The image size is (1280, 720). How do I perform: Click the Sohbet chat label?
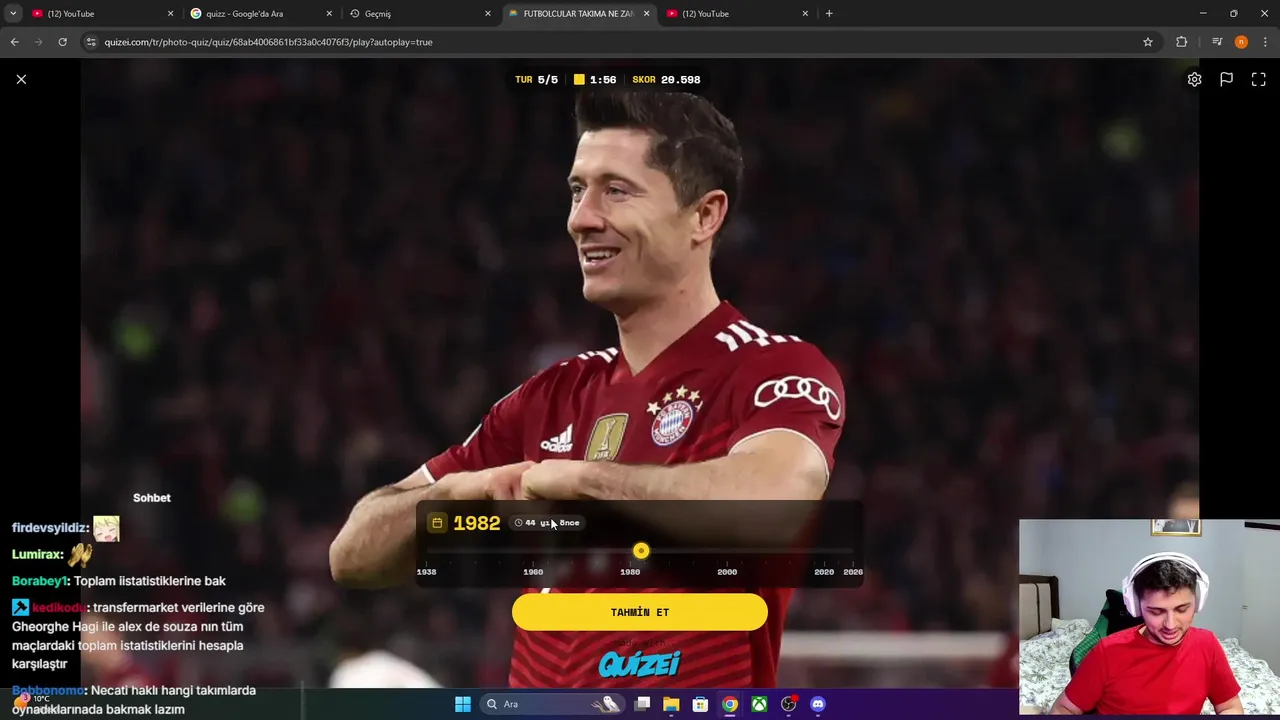pyautogui.click(x=152, y=498)
